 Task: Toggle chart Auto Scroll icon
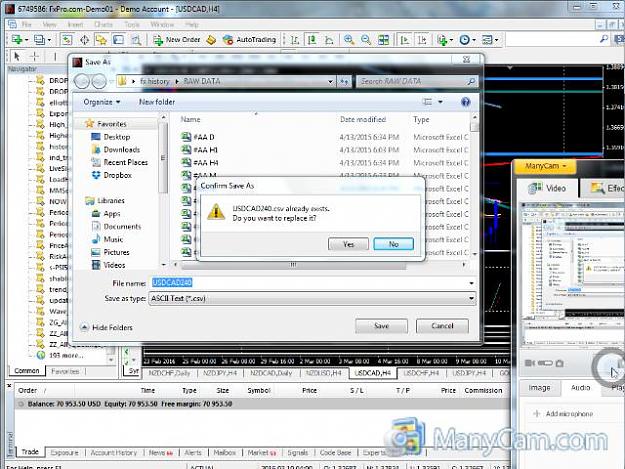pyautogui.click(x=405, y=39)
